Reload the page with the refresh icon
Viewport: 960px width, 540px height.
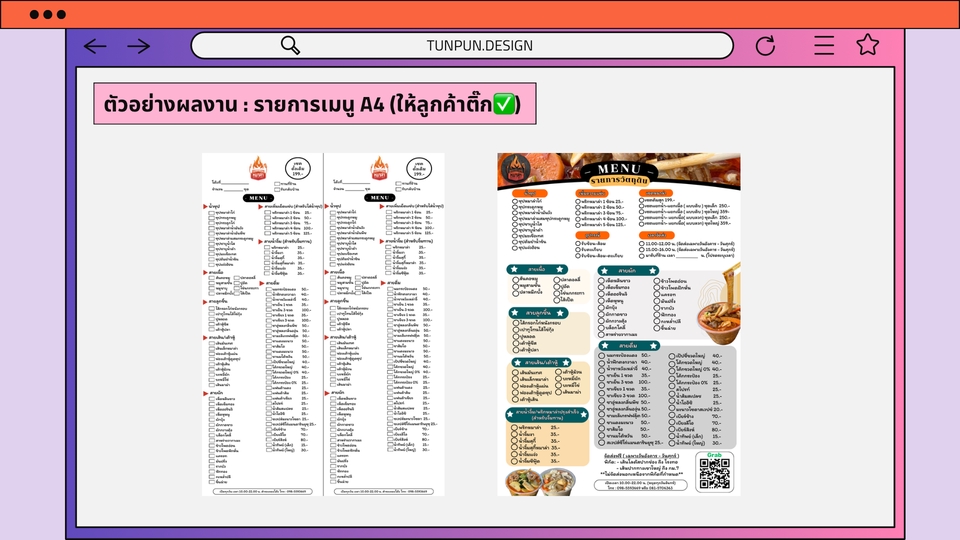click(765, 45)
